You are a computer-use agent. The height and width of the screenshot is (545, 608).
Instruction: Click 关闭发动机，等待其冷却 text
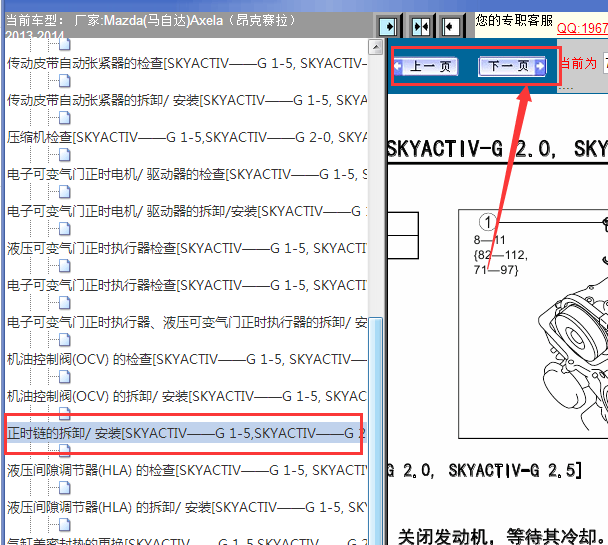tap(501, 537)
